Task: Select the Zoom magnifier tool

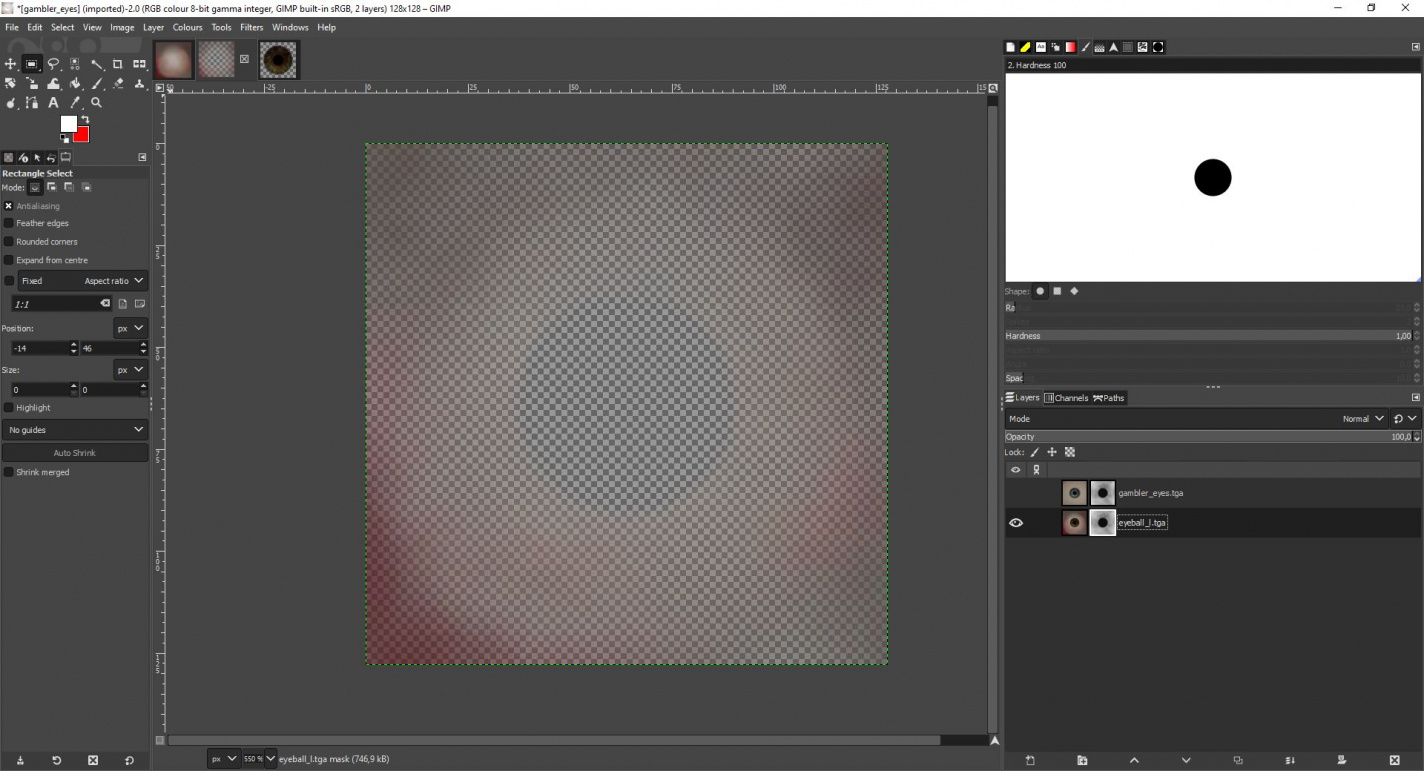Action: (x=97, y=103)
